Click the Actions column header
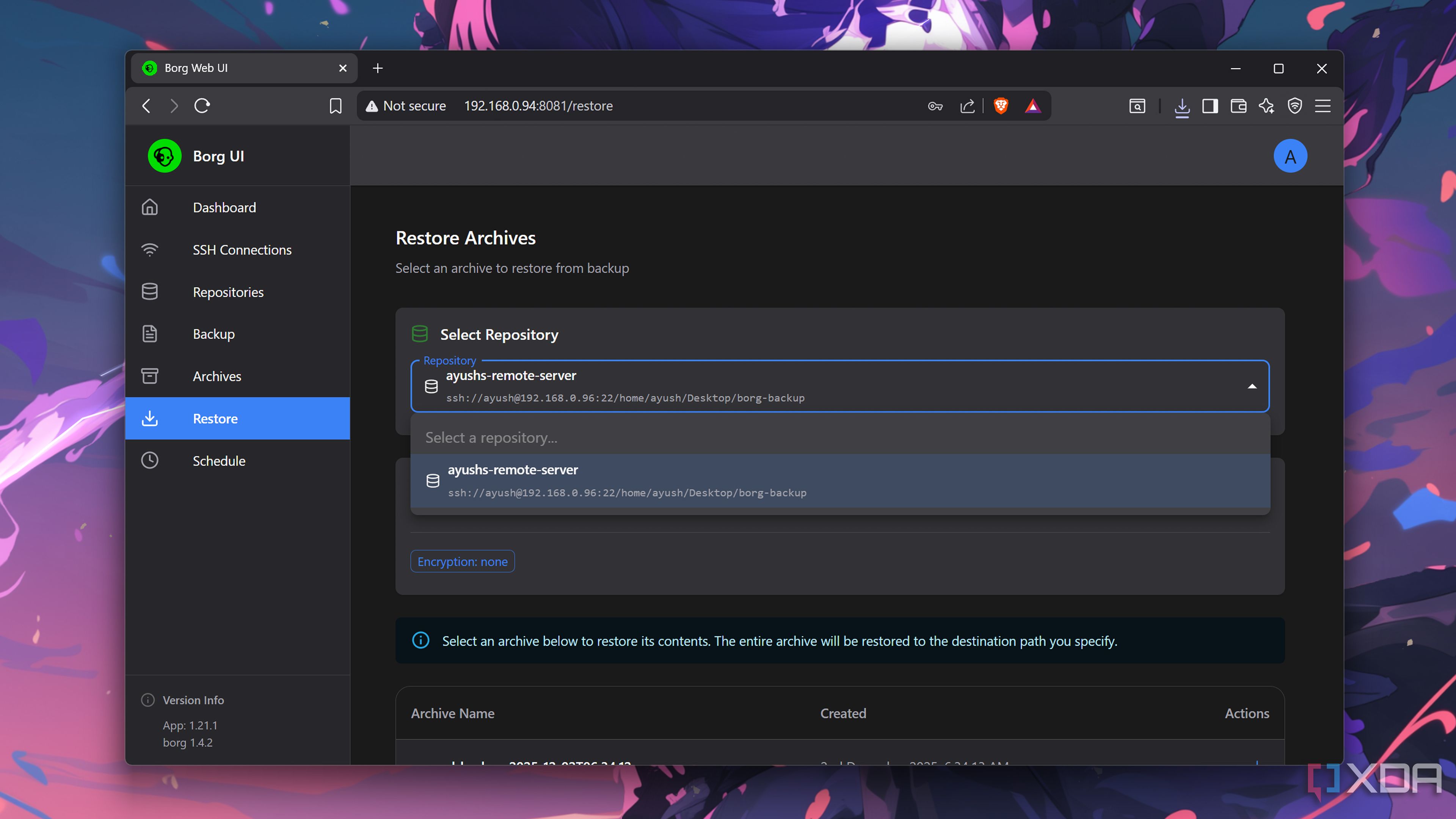 click(1247, 713)
